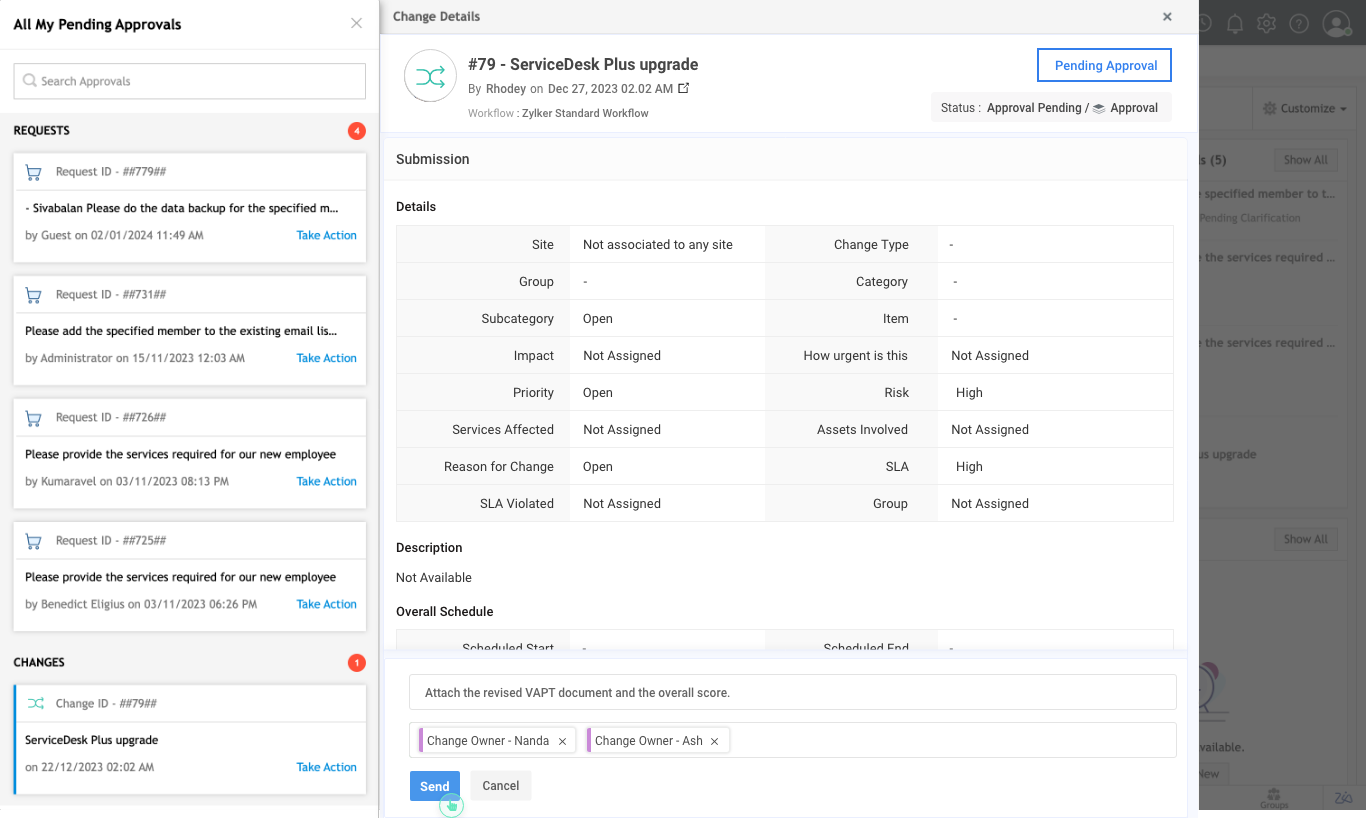Viewport: 1366px width, 818px height.
Task: Open the help question mark icon
Action: pyautogui.click(x=1299, y=23)
